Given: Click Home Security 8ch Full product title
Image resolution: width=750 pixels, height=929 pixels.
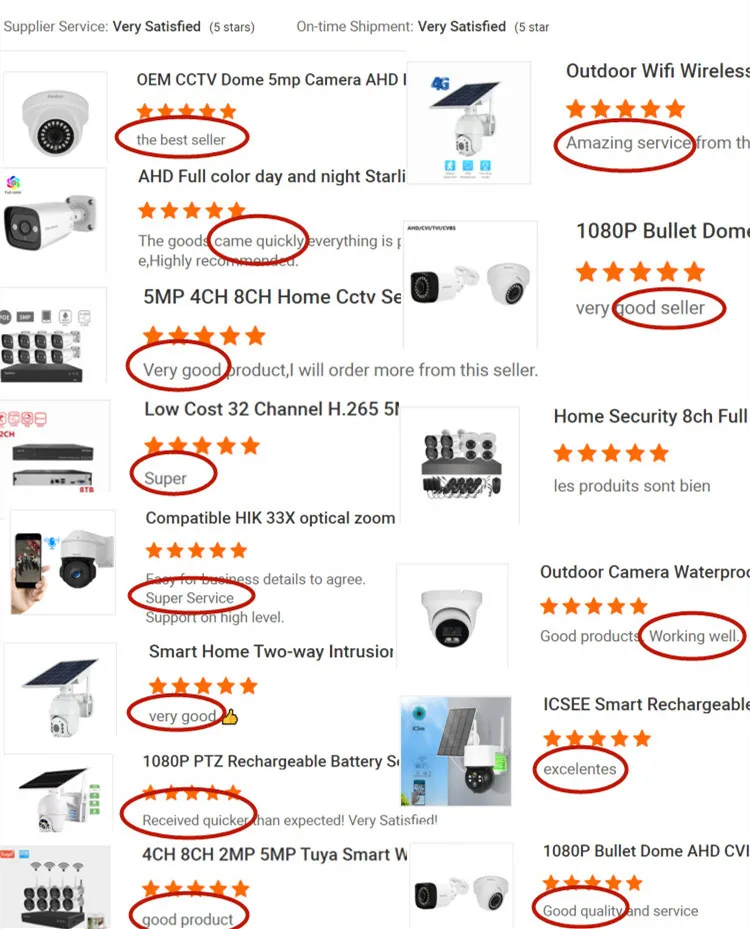Looking at the screenshot, I should (x=650, y=417).
